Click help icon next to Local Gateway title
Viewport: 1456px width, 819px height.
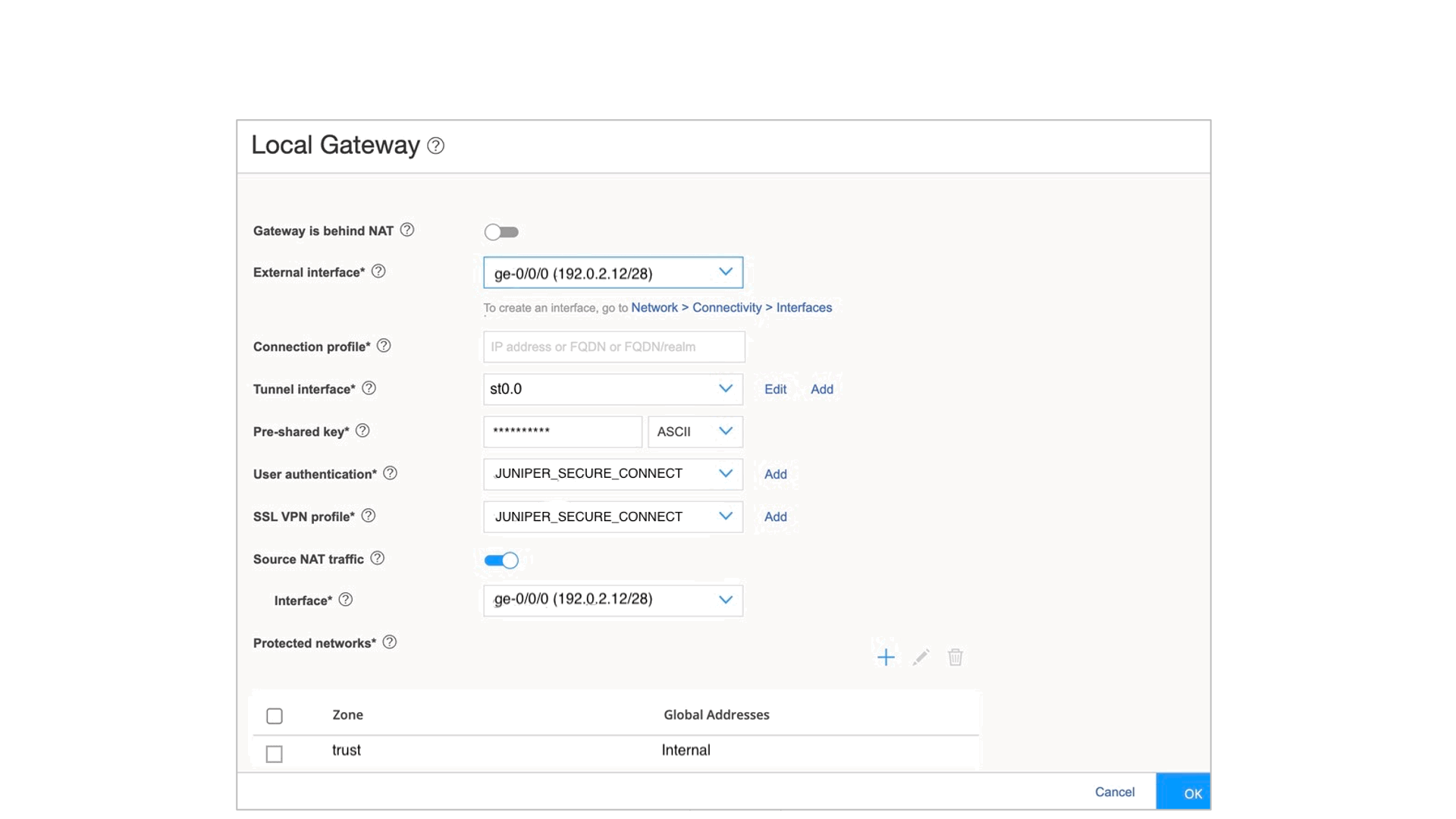(x=435, y=146)
